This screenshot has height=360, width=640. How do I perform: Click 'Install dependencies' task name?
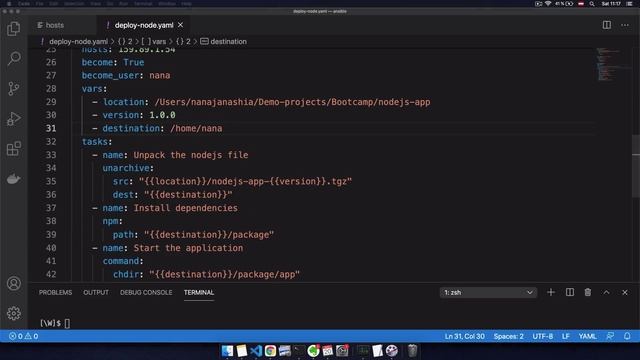(186, 208)
